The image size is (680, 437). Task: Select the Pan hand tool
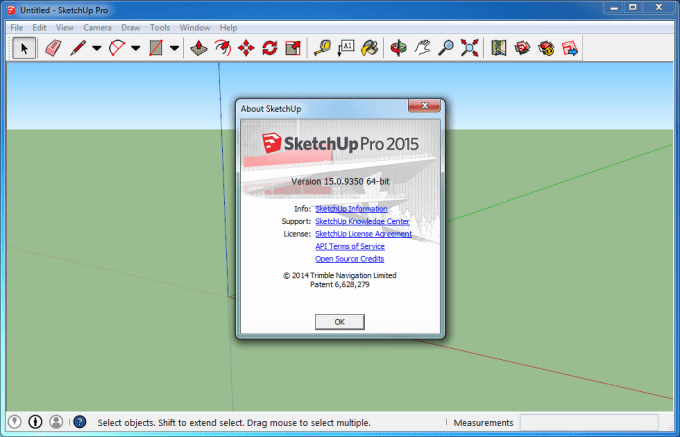pos(422,48)
